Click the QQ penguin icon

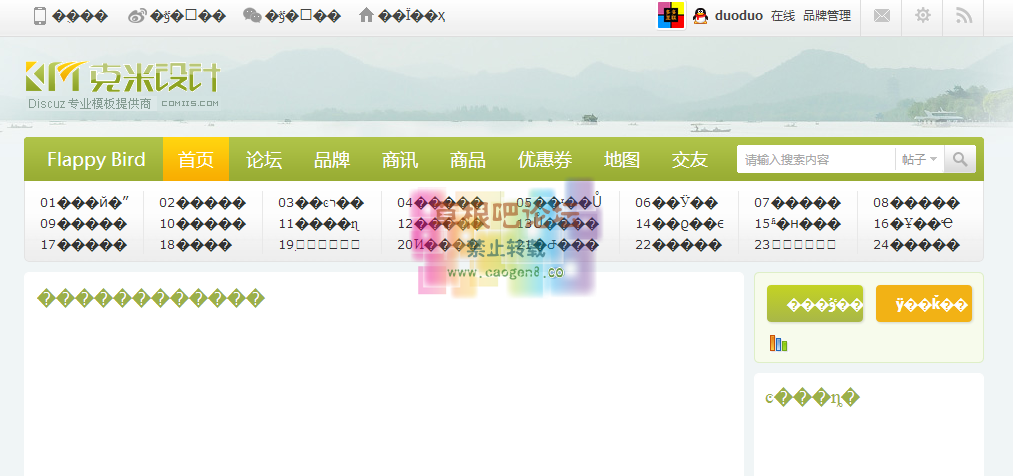(x=700, y=16)
